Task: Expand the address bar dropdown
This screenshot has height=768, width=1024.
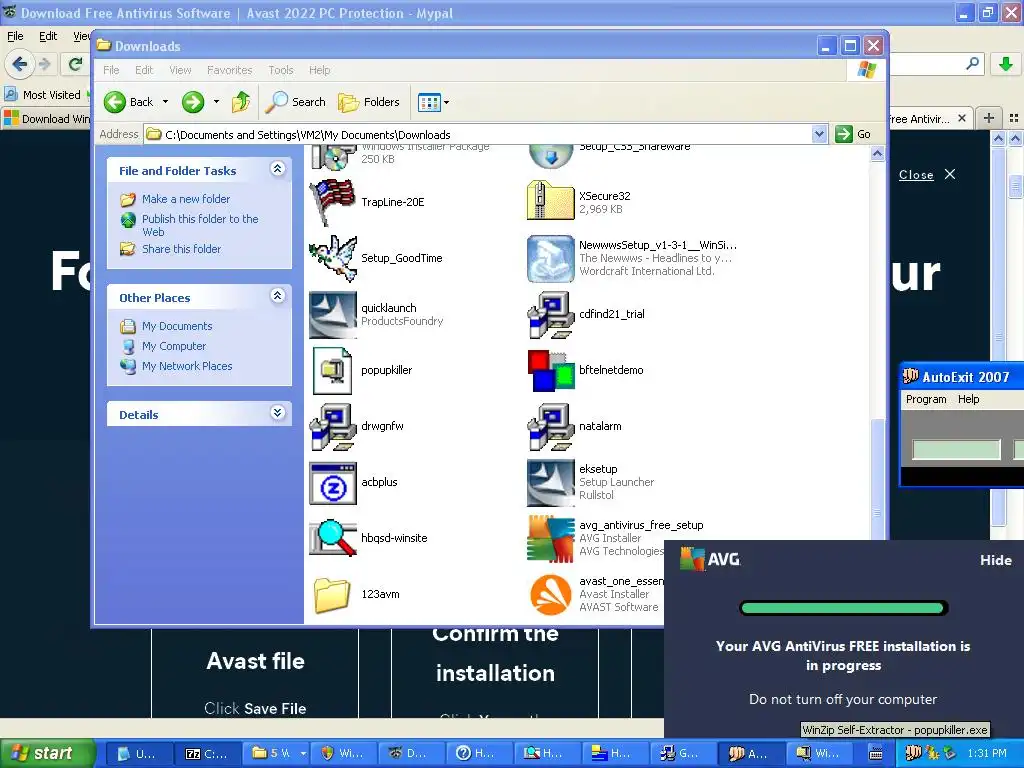Action: (820, 135)
